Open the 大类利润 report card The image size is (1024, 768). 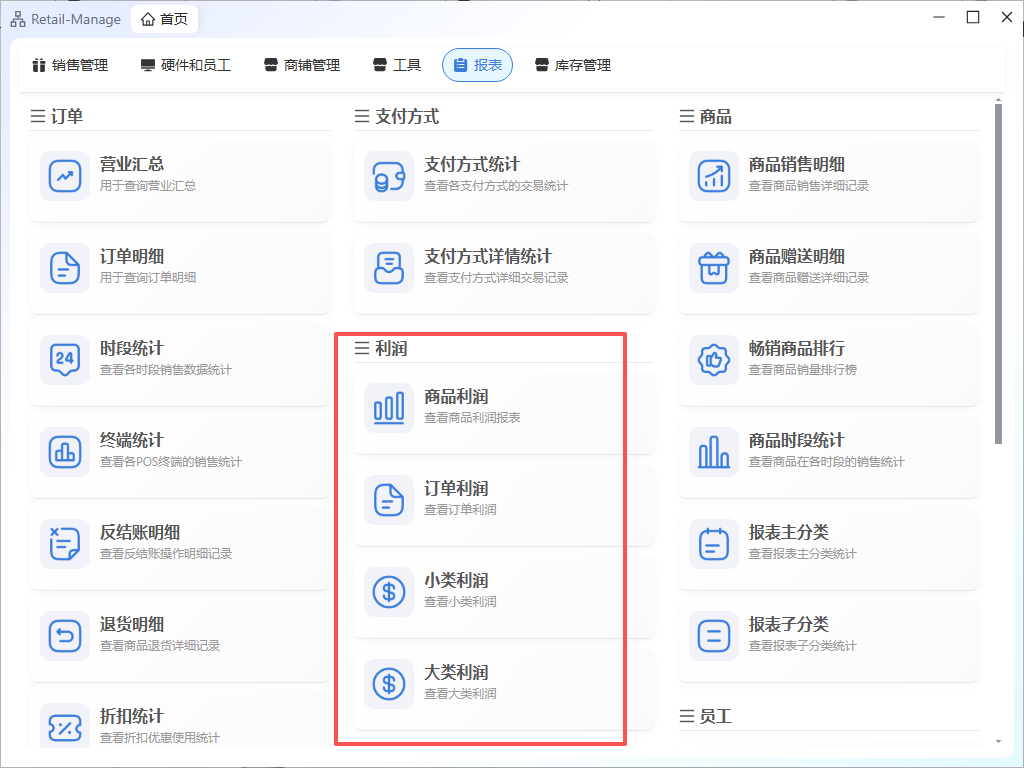click(504, 682)
